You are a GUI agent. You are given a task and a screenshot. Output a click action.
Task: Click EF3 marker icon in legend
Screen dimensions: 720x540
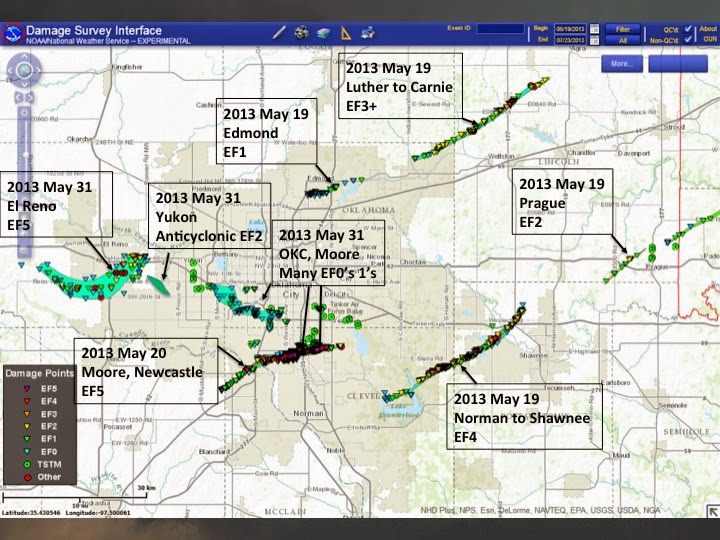pyautogui.click(x=27, y=414)
